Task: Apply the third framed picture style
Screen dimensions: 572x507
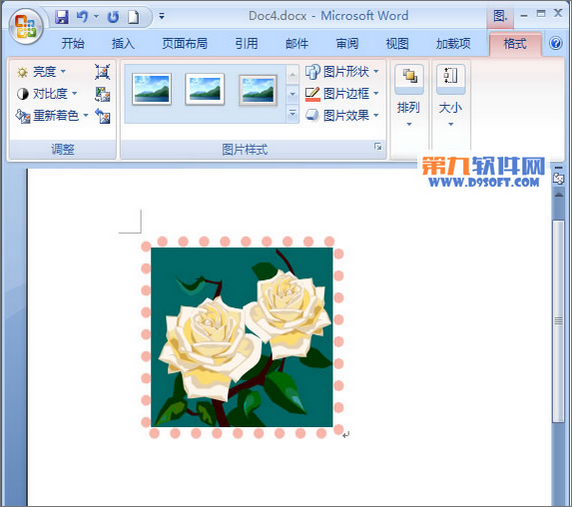Action: 258,90
